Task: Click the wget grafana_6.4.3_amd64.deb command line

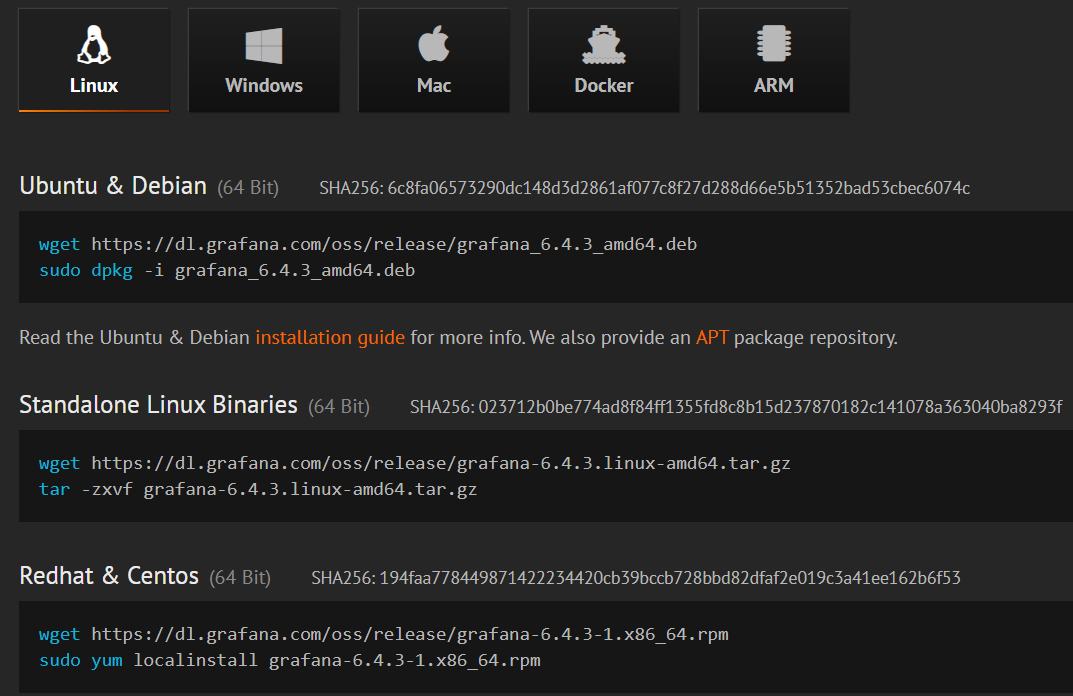Action: tap(367, 244)
